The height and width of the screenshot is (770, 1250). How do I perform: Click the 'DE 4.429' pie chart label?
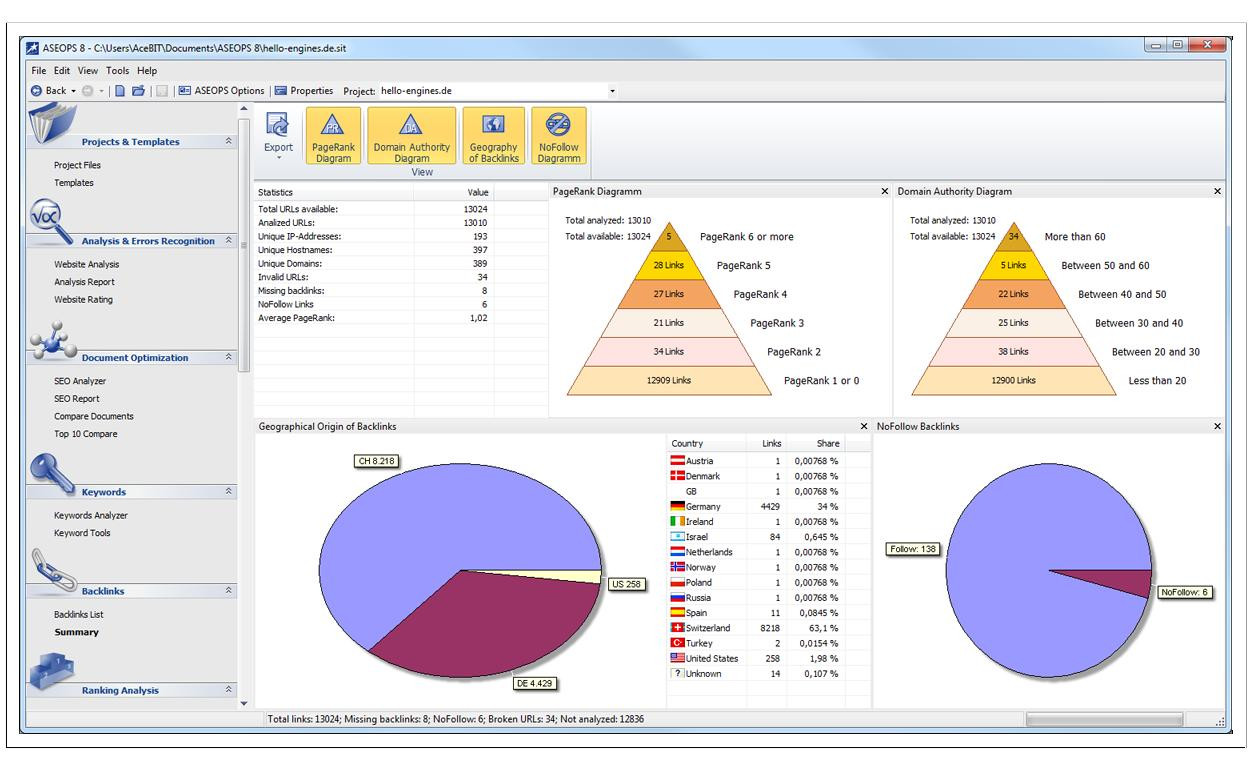click(x=534, y=684)
